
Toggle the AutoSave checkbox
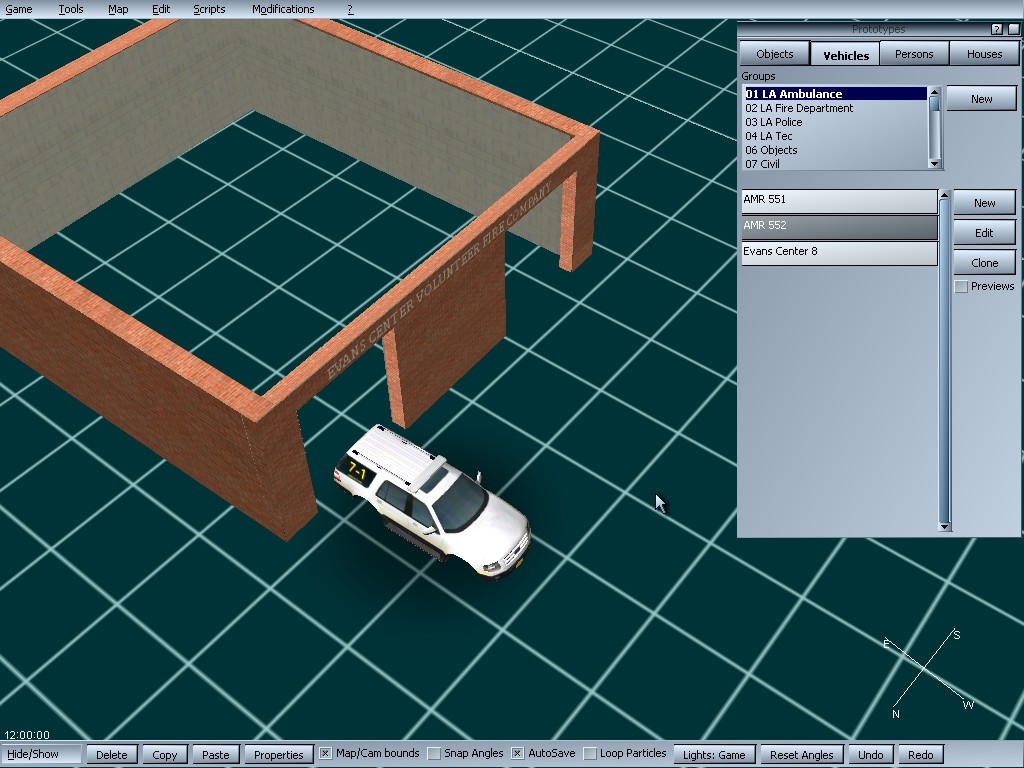click(517, 754)
